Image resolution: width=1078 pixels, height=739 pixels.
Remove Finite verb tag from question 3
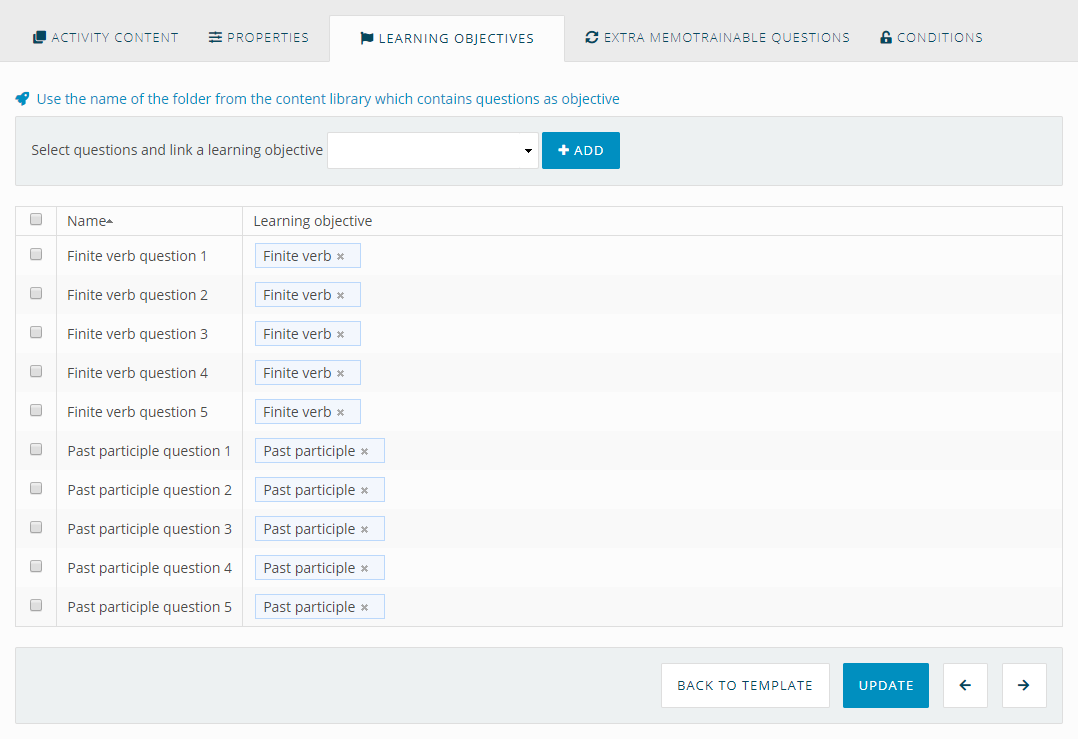click(340, 335)
